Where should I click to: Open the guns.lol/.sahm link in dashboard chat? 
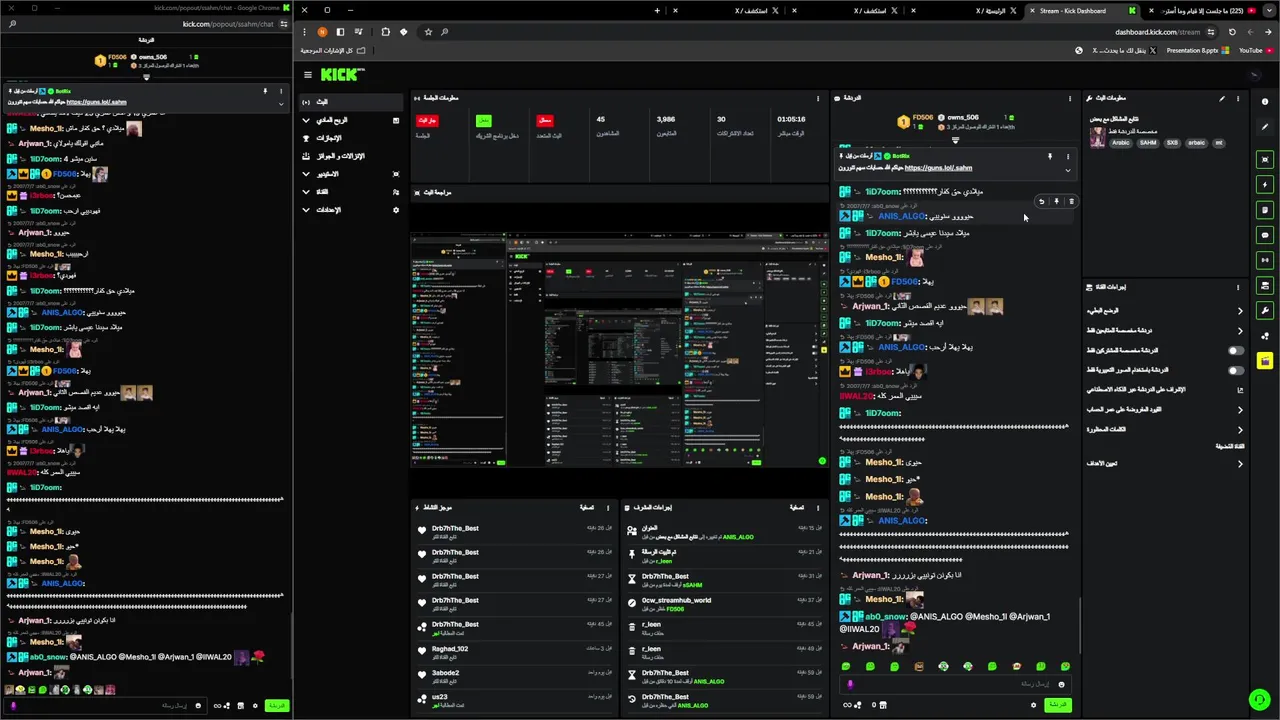[x=938, y=168]
